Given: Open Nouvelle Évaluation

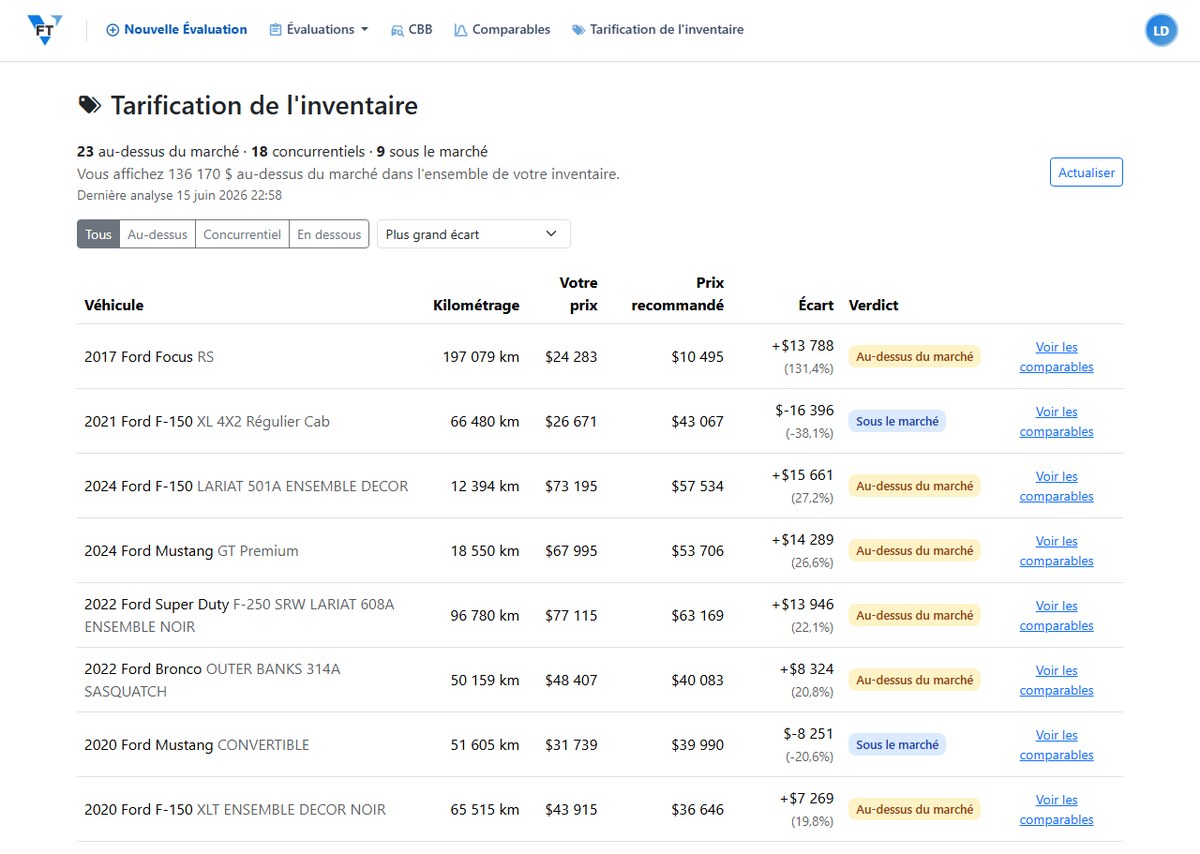Looking at the screenshot, I should point(177,30).
